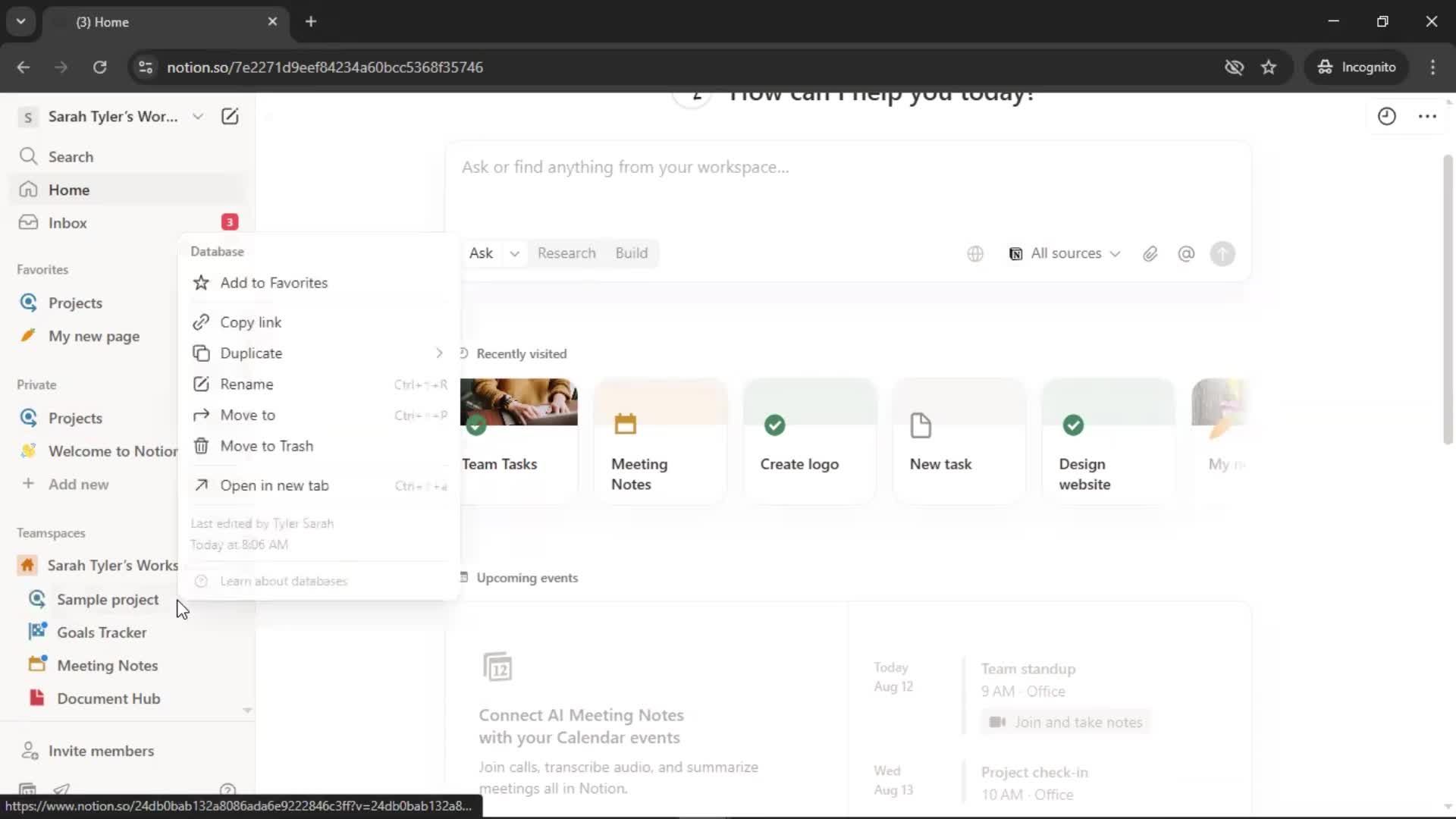The height and width of the screenshot is (819, 1456).
Task: Go back in browser history
Action: tap(24, 67)
